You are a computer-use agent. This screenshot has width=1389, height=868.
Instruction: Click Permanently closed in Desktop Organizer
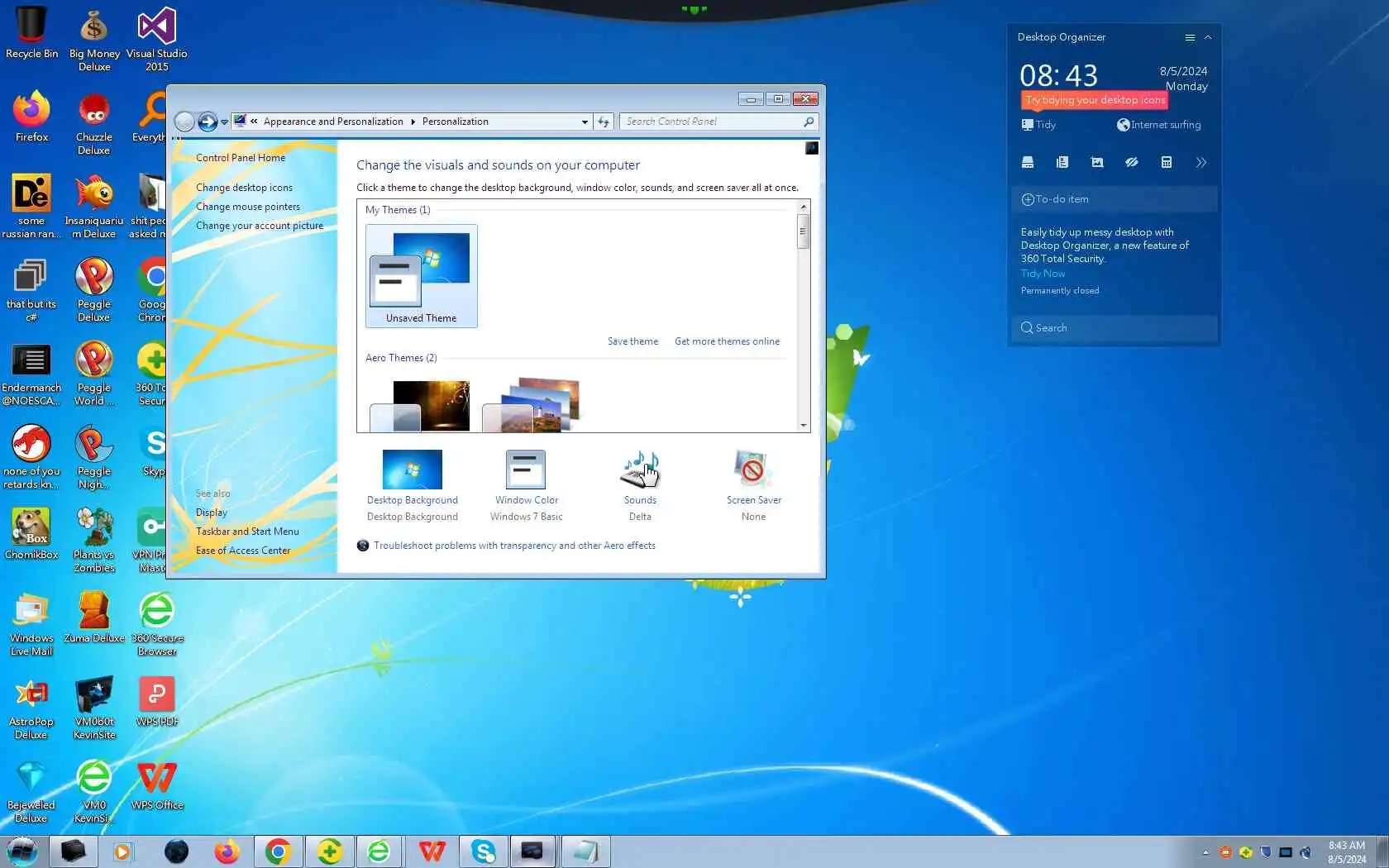point(1060,291)
